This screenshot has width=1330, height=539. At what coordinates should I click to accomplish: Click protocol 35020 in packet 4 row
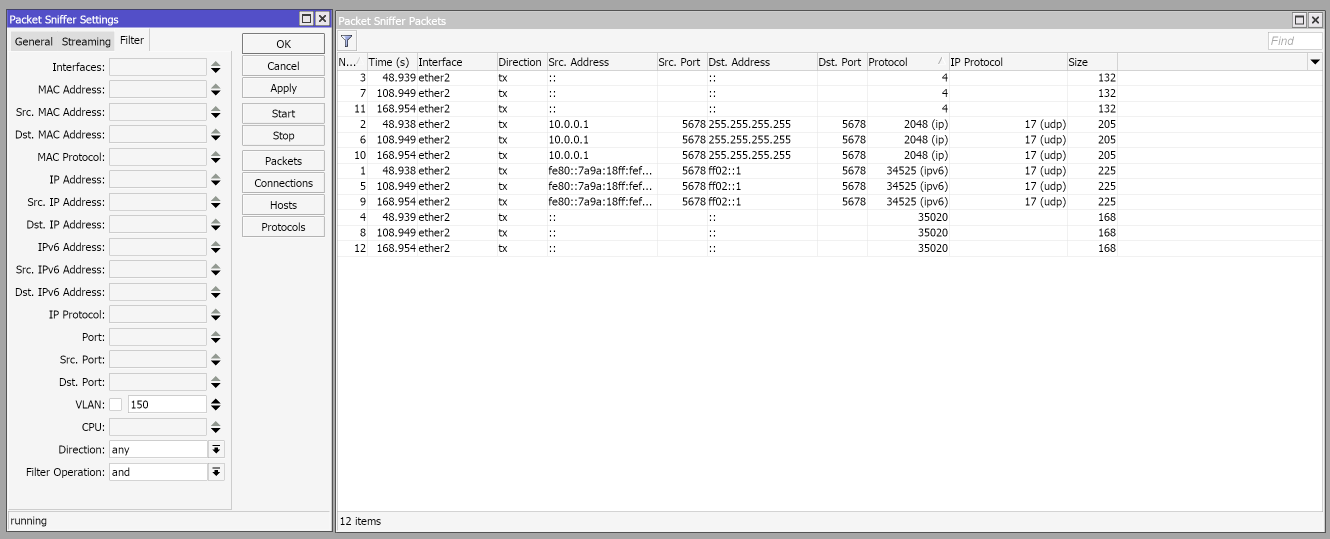933,217
